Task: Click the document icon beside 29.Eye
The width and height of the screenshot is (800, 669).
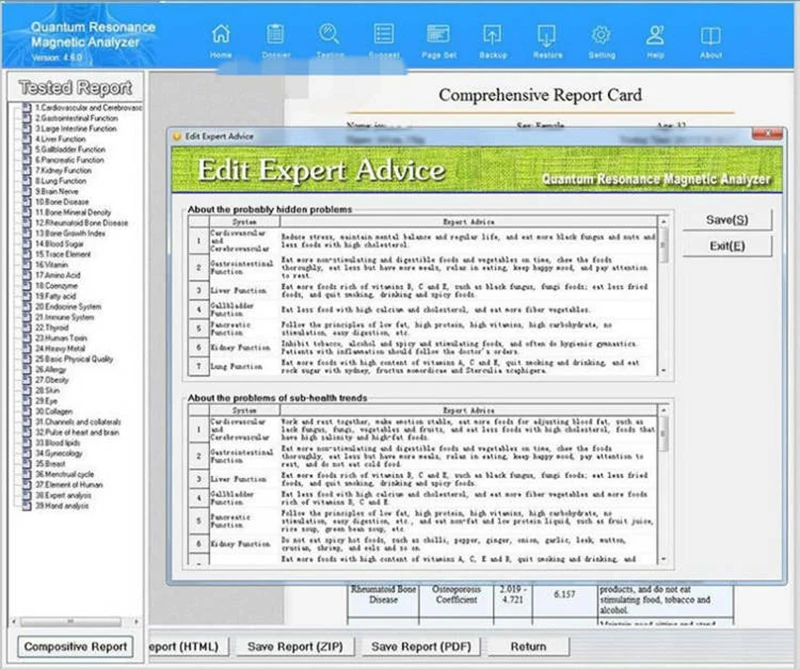Action: tap(27, 401)
